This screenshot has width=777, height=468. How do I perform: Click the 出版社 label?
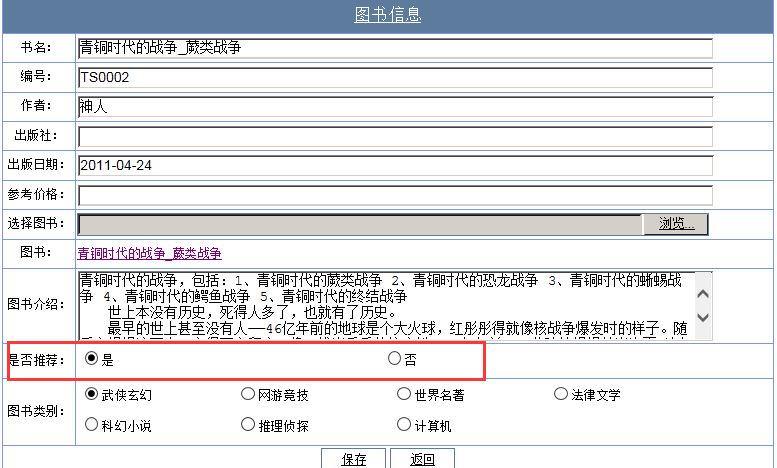[x=36, y=135]
